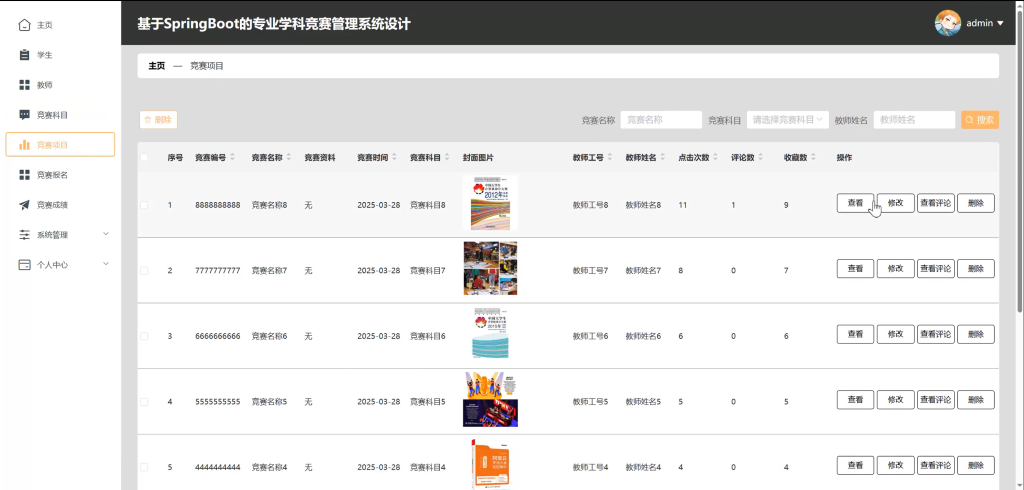Open the 主页 sidebar menu item
This screenshot has width=1024, height=490.
(x=60, y=25)
